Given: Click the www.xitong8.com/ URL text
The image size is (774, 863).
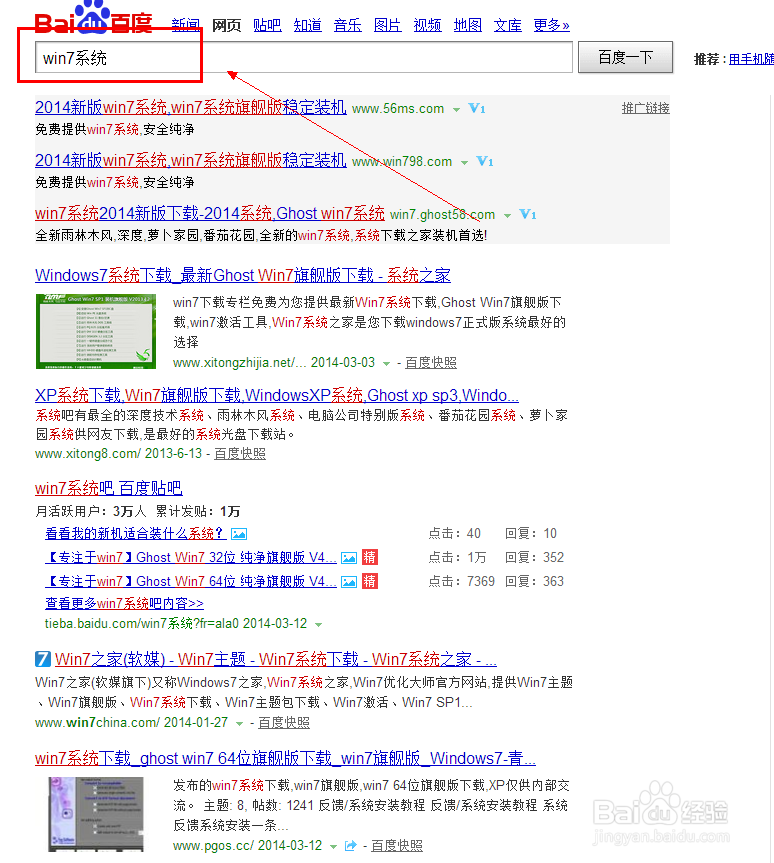Looking at the screenshot, I should tap(88, 454).
